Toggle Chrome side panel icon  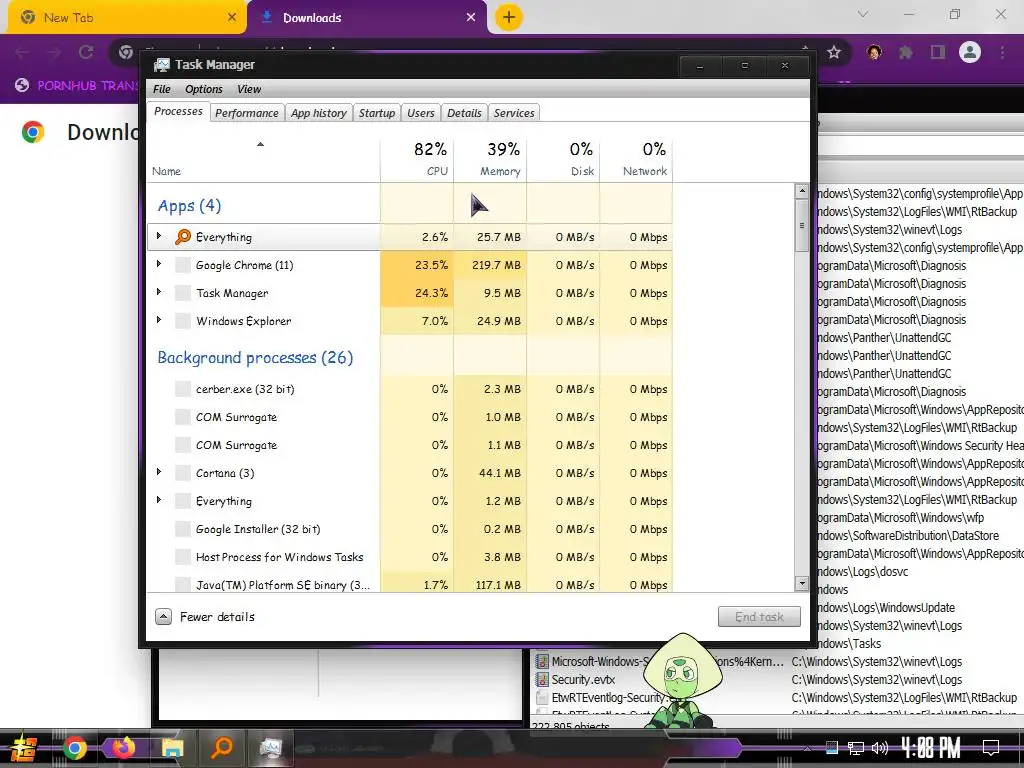(938, 52)
